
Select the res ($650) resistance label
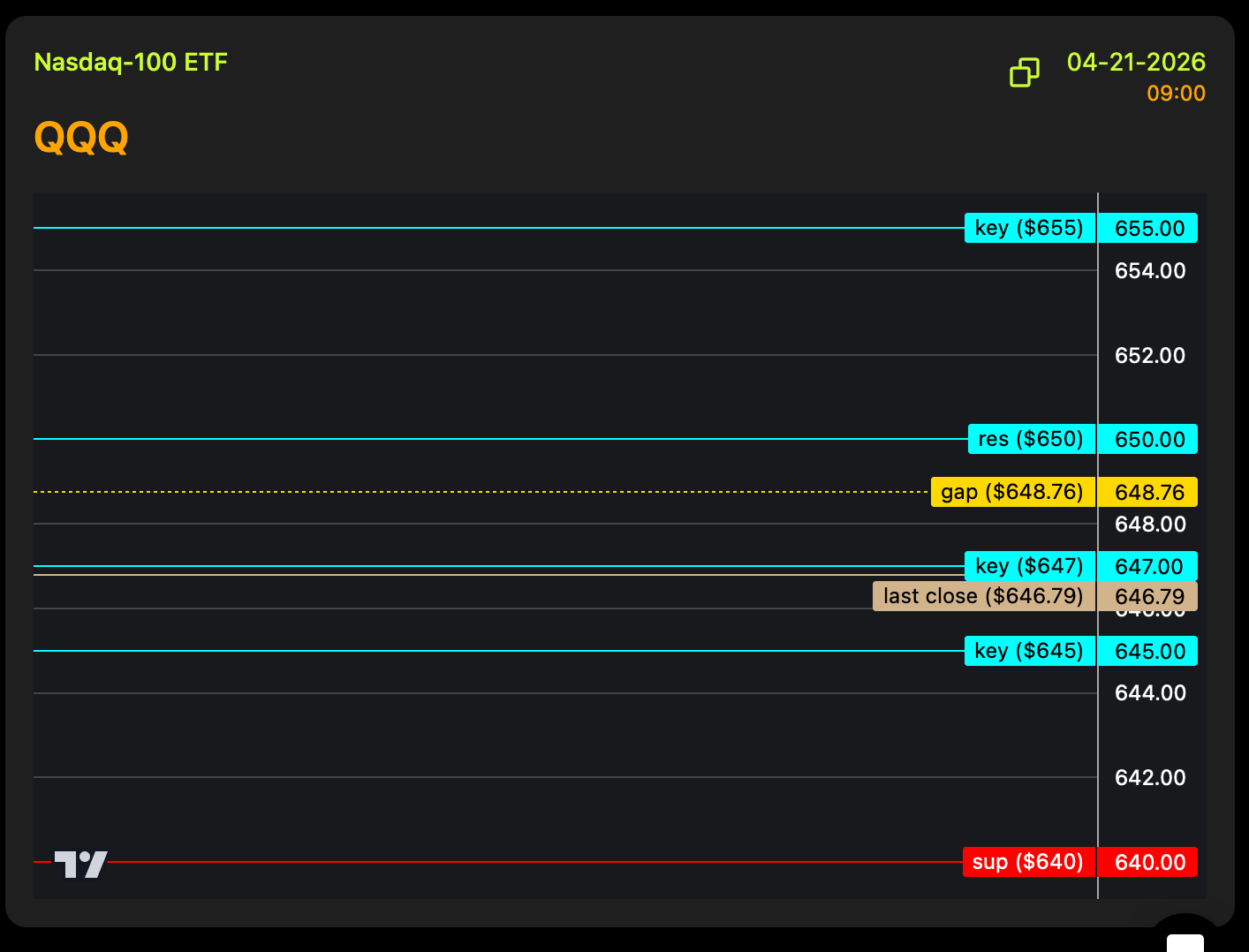(x=1032, y=439)
